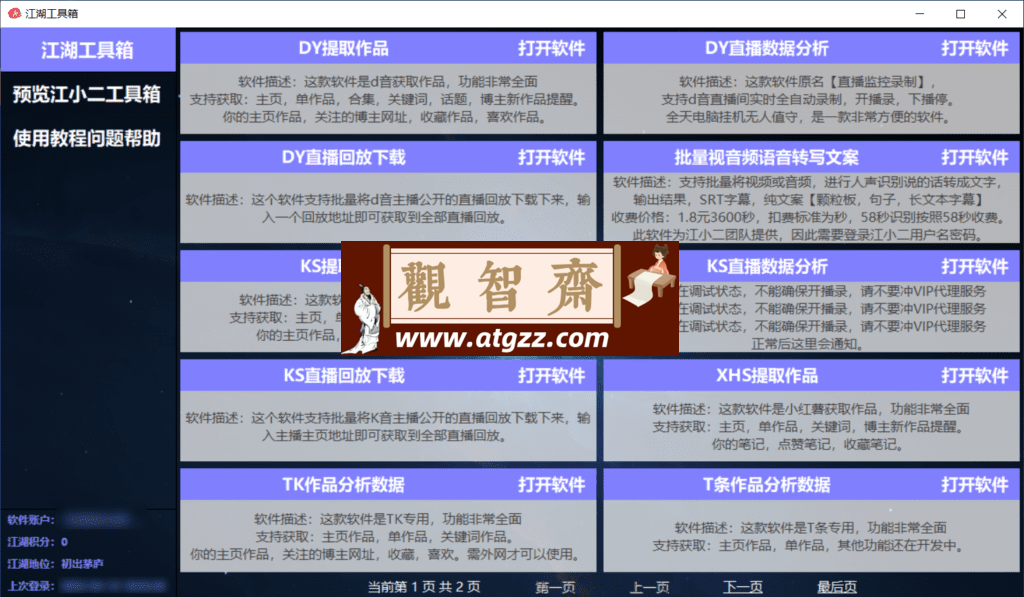Click the 批量视音频语音转写文案 title
1024x597 pixels.
pos(767,157)
